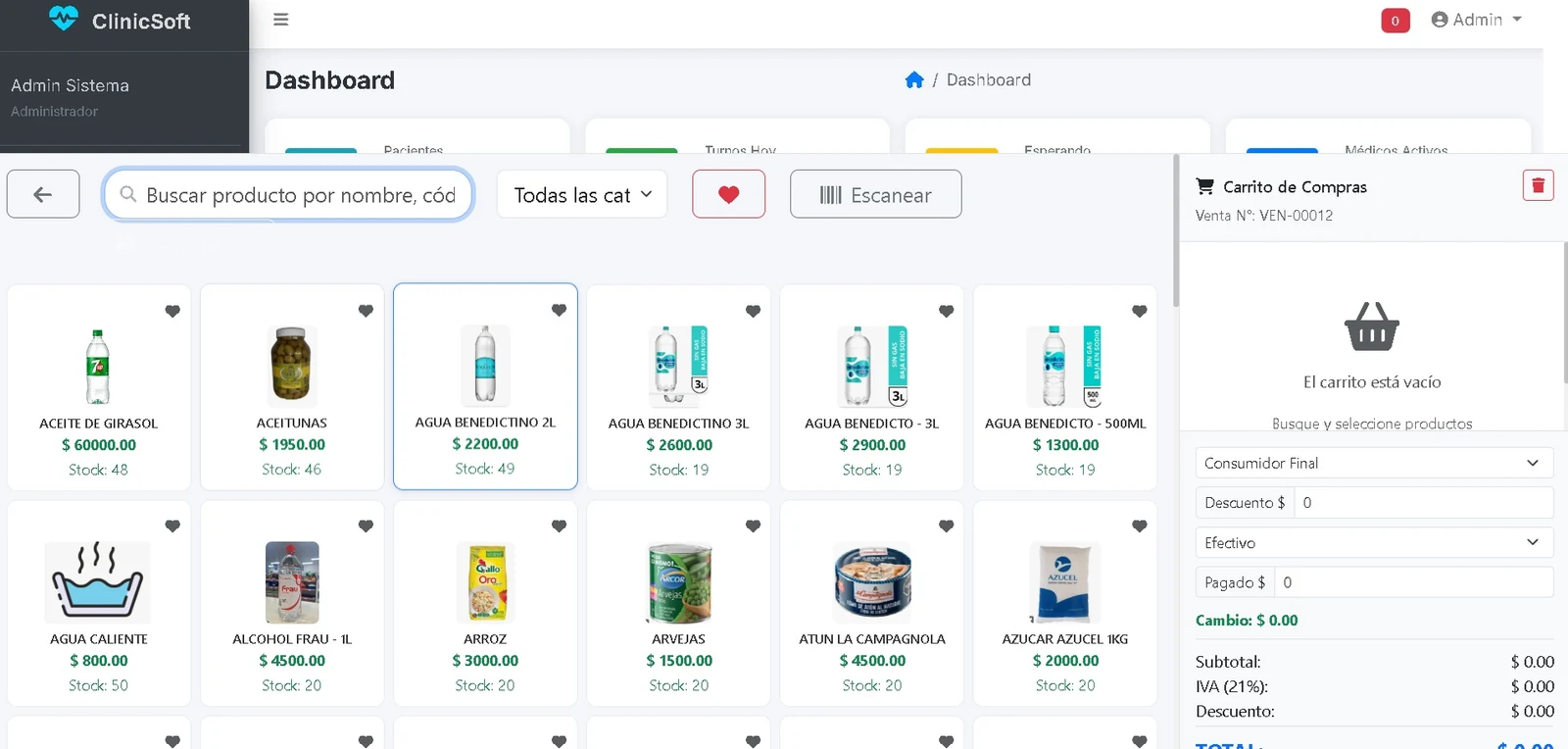Click the home icon in breadcrumb

(914, 79)
